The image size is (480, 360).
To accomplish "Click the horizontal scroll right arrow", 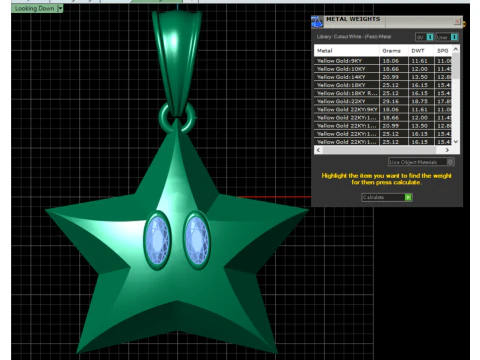I will click(447, 150).
